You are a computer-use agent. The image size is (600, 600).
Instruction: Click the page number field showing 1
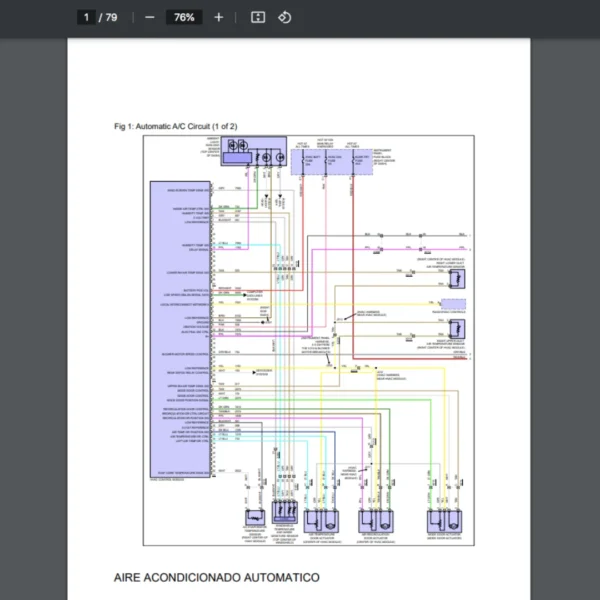[x=87, y=17]
